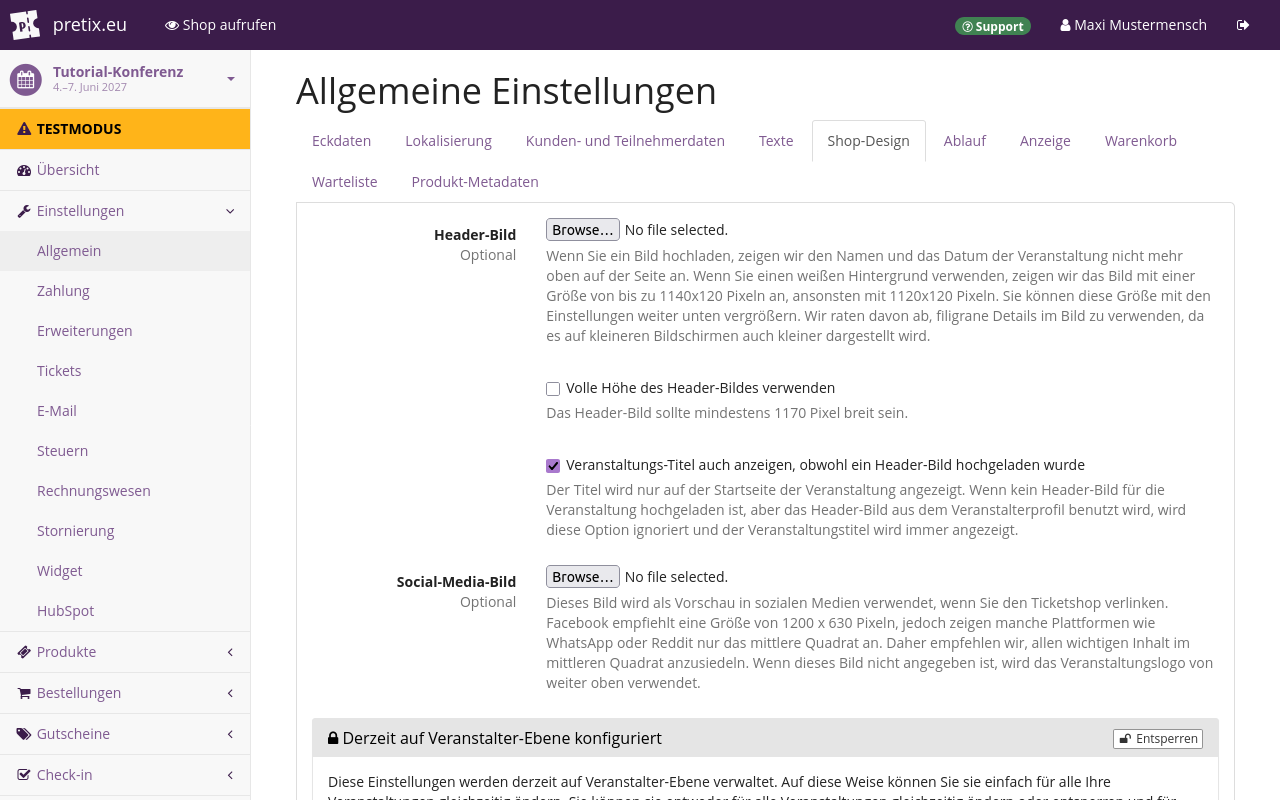Expand the Bestellungen menu chevron
The image size is (1280, 800).
point(230,693)
